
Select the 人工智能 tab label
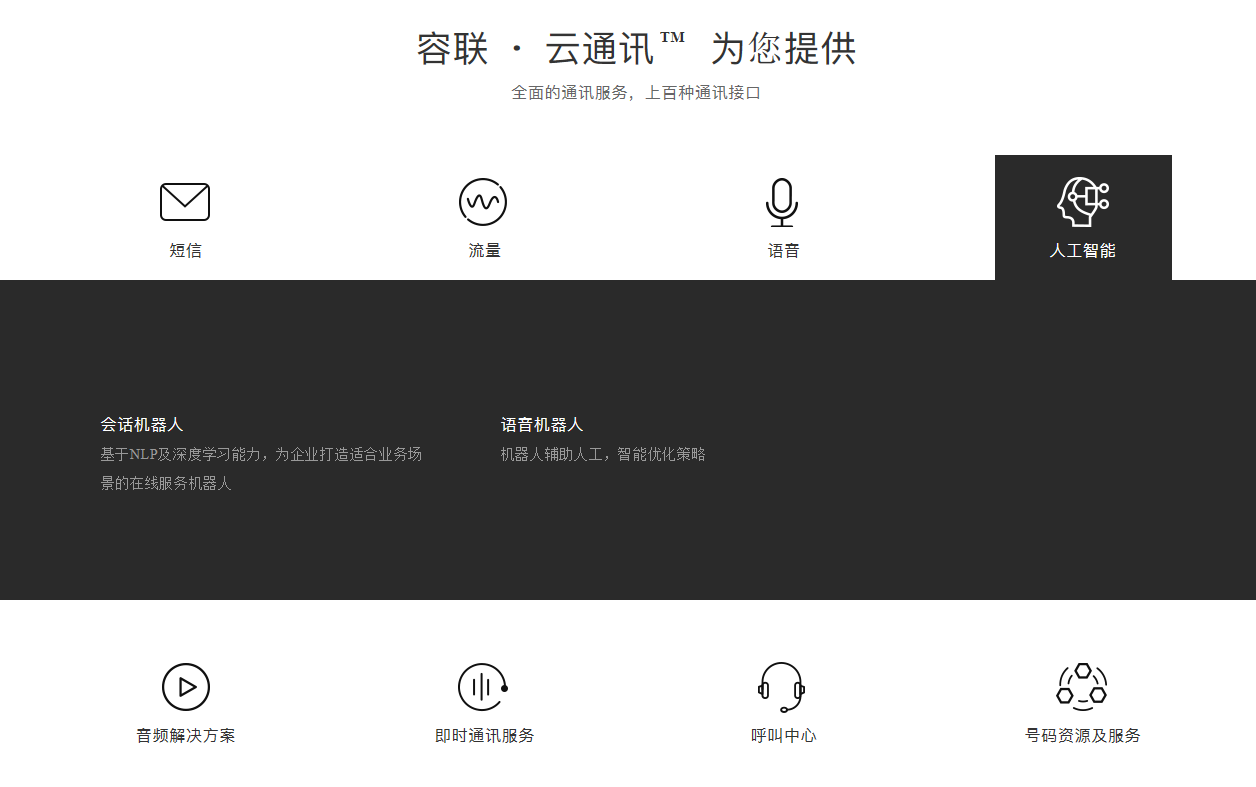click(1082, 250)
